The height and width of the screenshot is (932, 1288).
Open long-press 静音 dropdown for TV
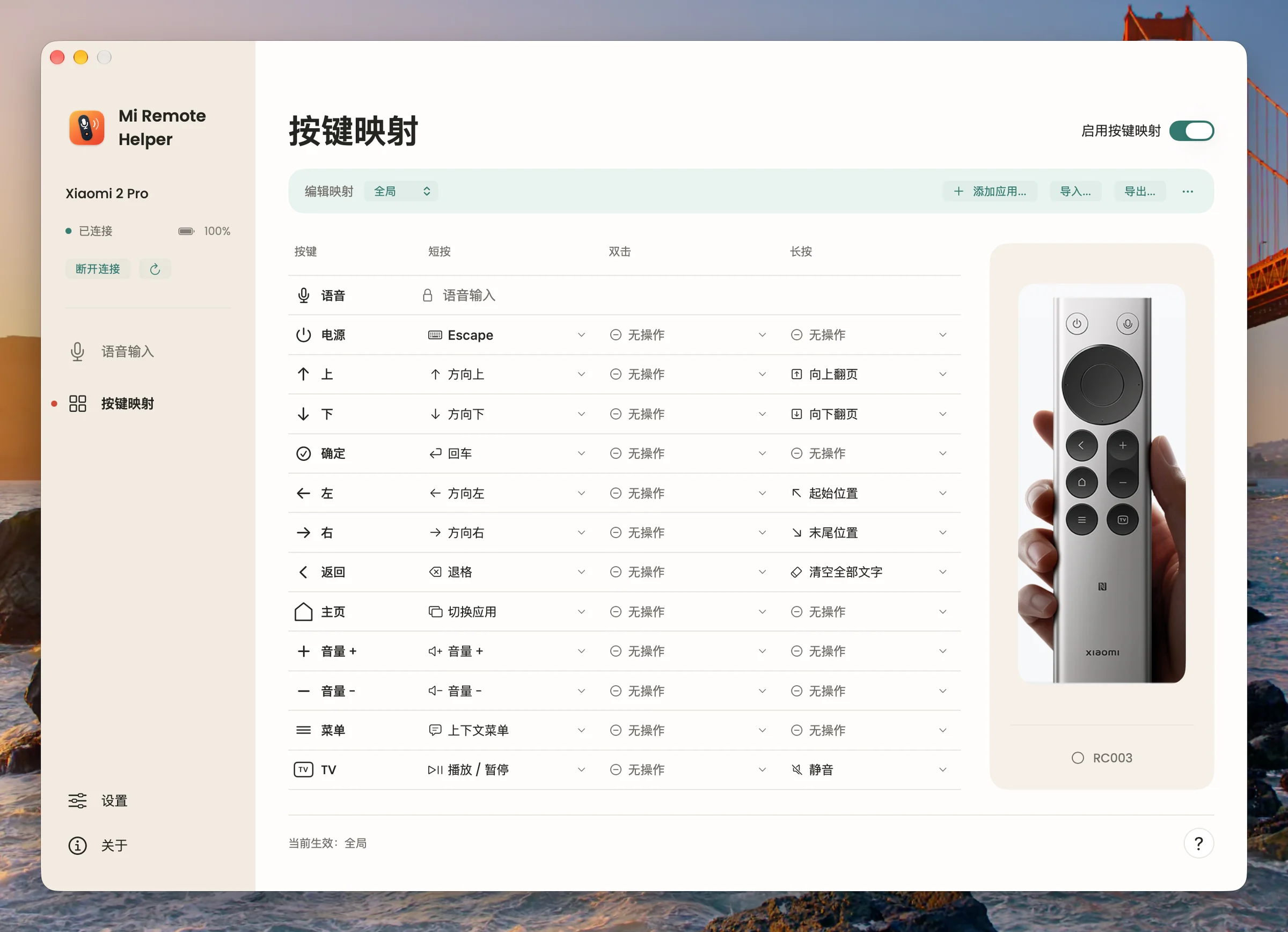coord(868,769)
